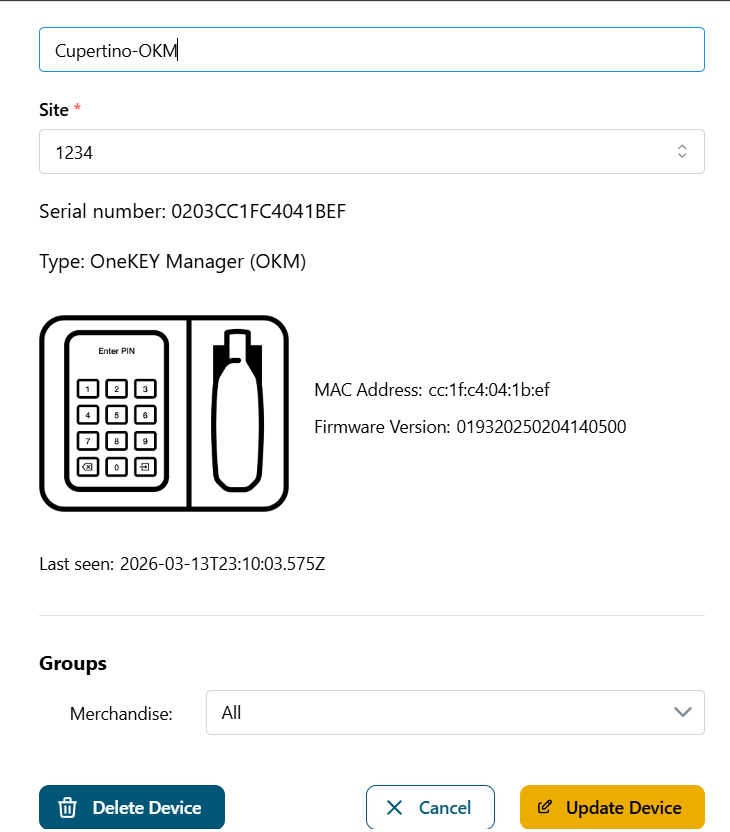Click the pencil edit icon on Update Device

click(x=544, y=807)
